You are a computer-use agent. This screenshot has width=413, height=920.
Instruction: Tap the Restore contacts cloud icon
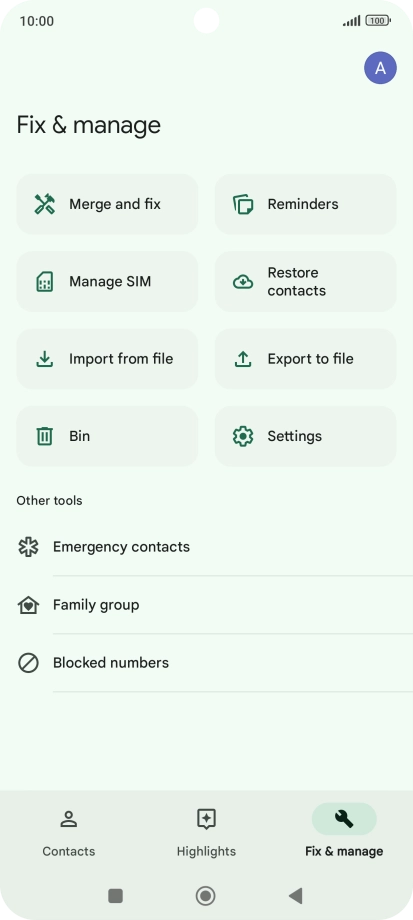[x=243, y=282]
